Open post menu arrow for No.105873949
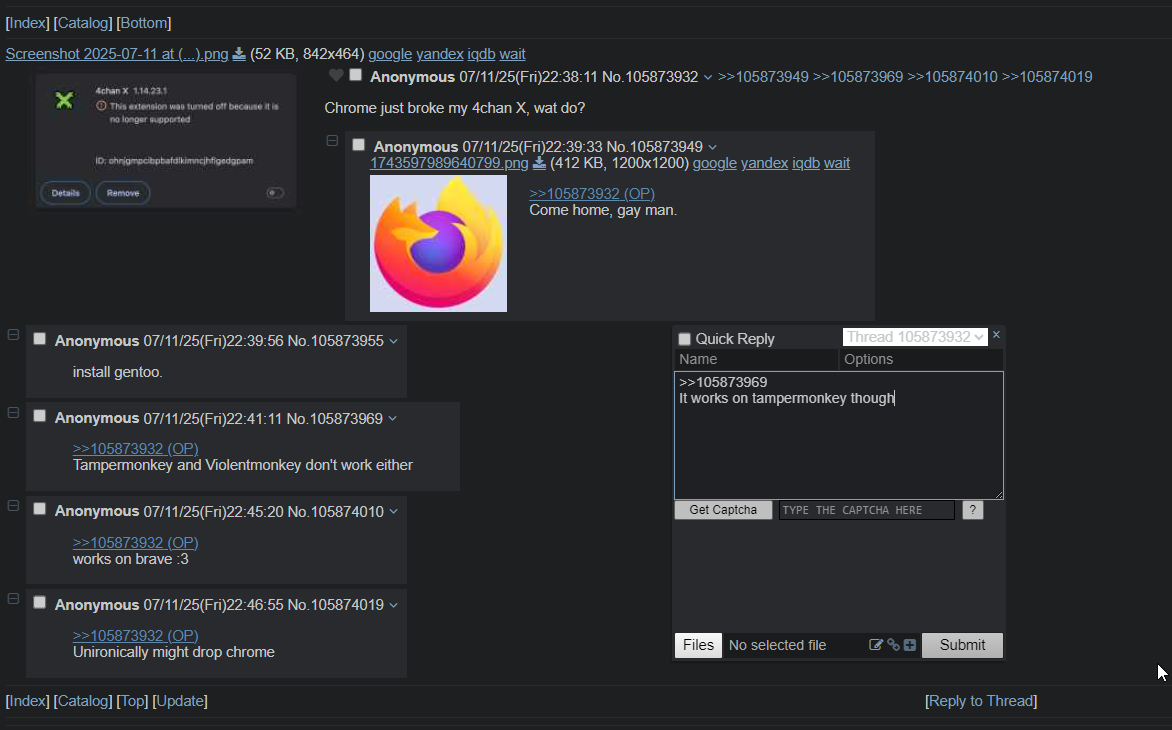1172x730 pixels. tap(712, 147)
